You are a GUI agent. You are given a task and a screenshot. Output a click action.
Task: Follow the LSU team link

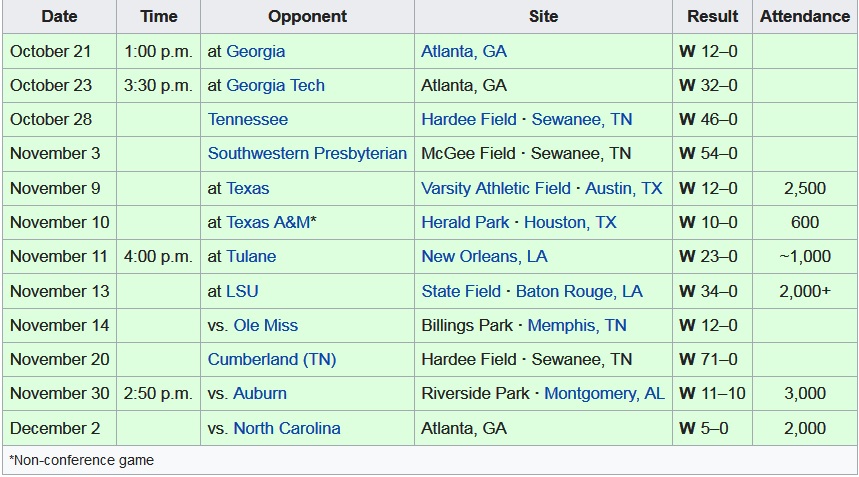point(242,291)
